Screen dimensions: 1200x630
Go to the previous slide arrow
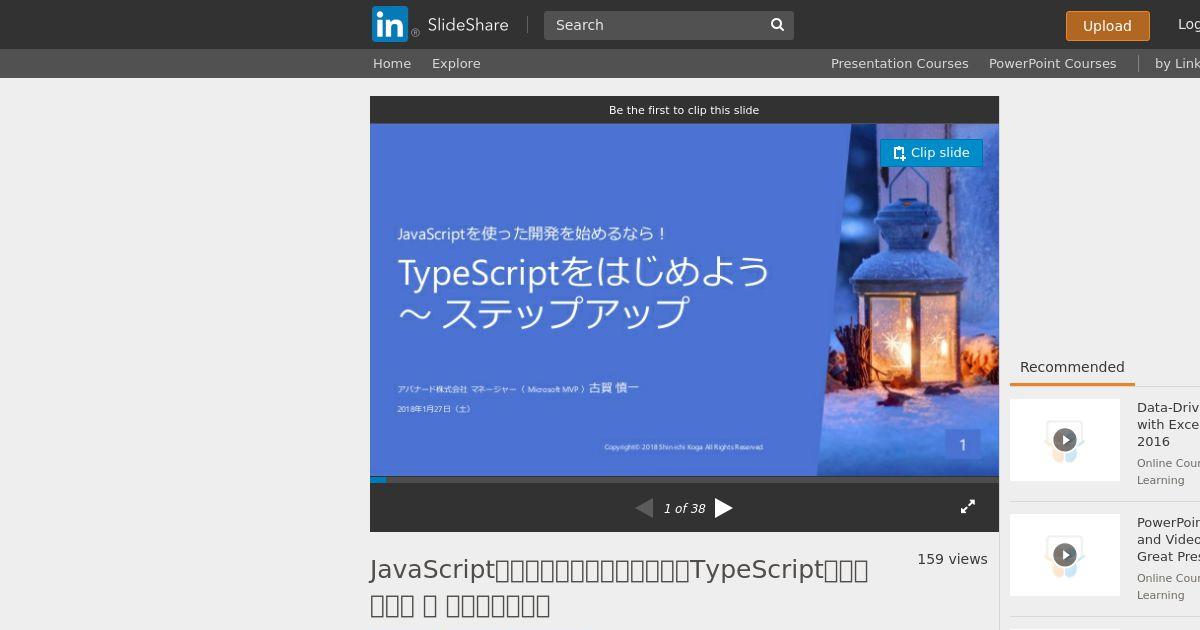pyautogui.click(x=644, y=508)
